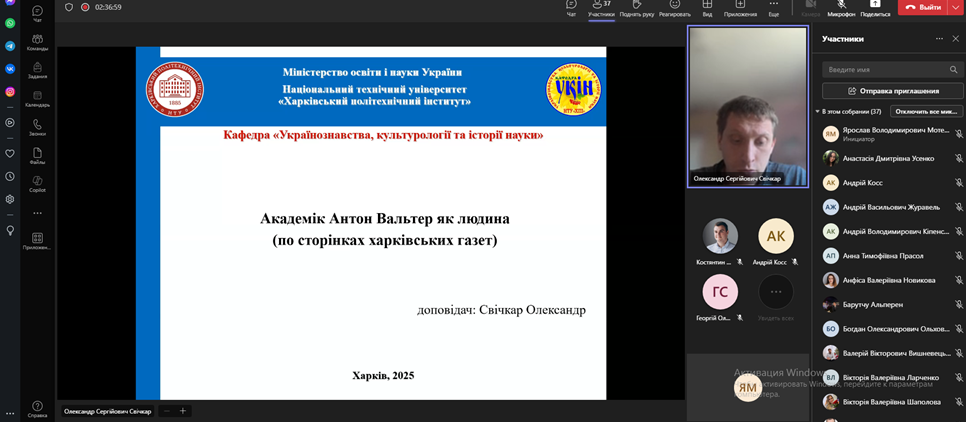The image size is (966, 422).
Task: Open Calendar (Календарь) in the Teams sidebar
Action: click(x=37, y=96)
